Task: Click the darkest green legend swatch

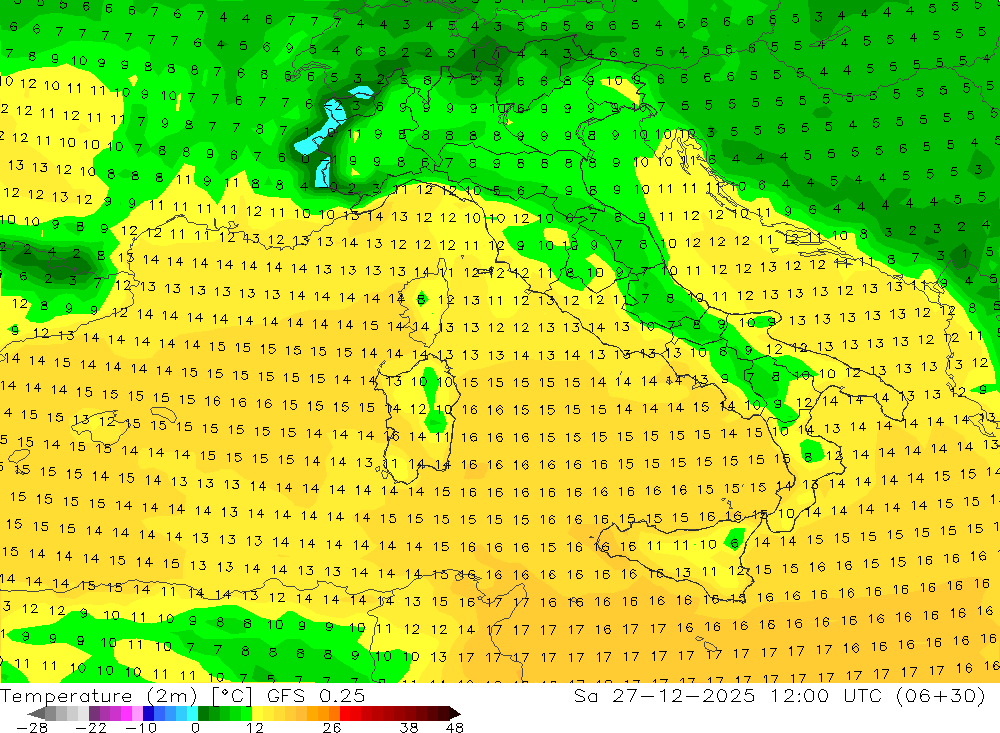Action: click(203, 713)
